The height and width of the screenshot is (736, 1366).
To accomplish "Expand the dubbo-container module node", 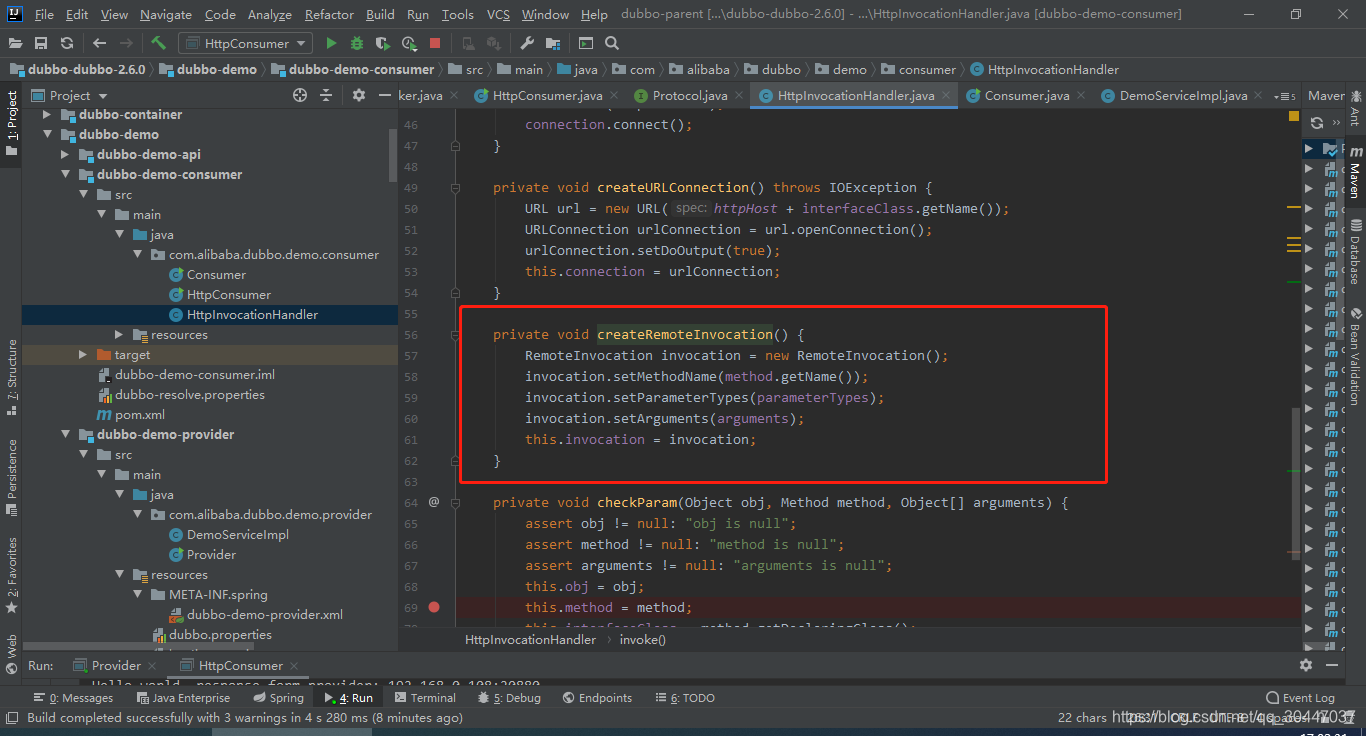I will [47, 114].
